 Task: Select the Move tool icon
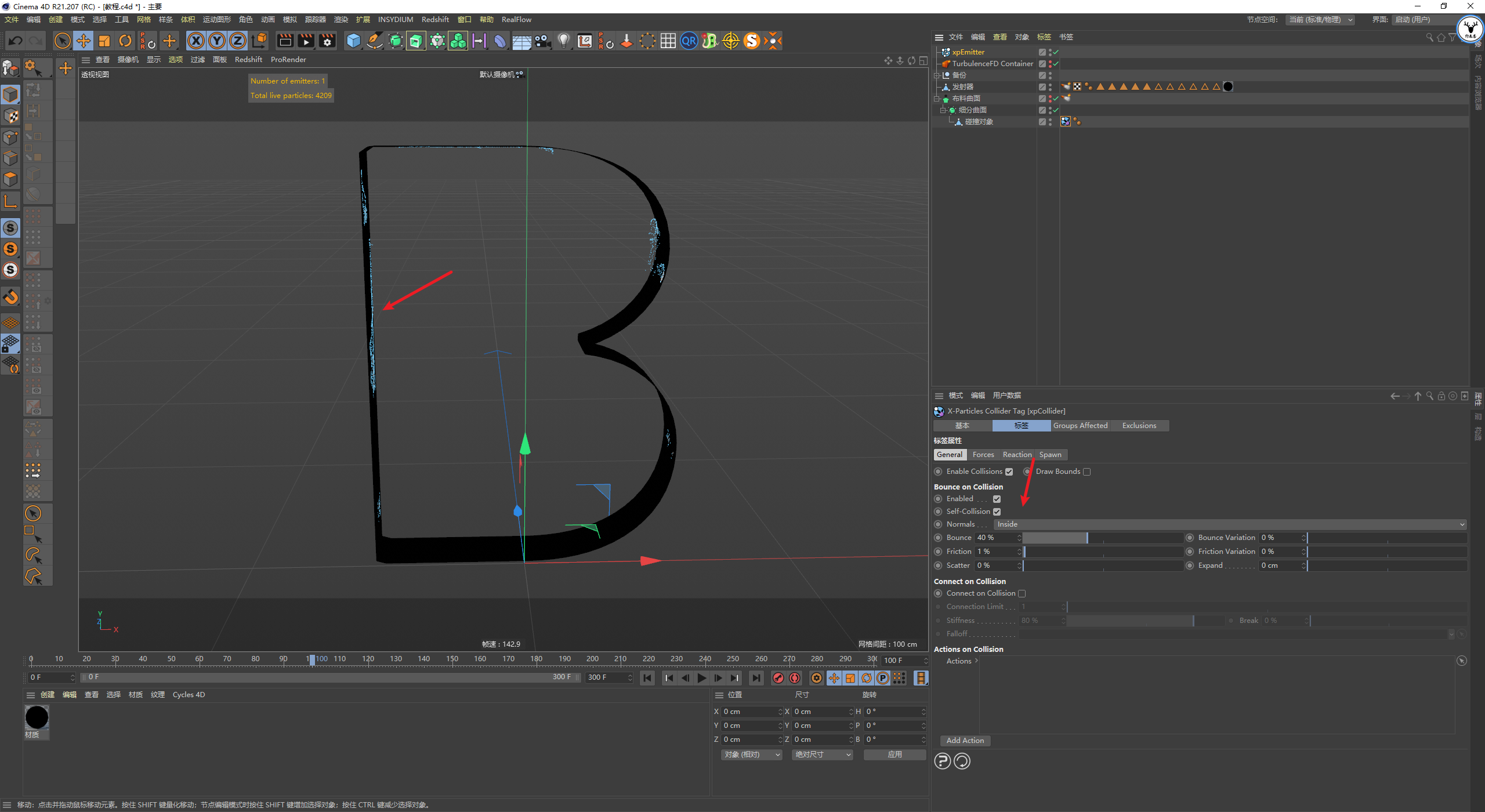pos(84,41)
